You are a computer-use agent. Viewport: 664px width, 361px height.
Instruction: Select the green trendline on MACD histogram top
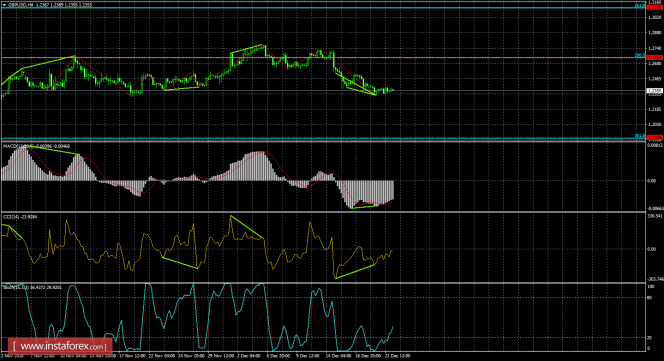(52, 150)
